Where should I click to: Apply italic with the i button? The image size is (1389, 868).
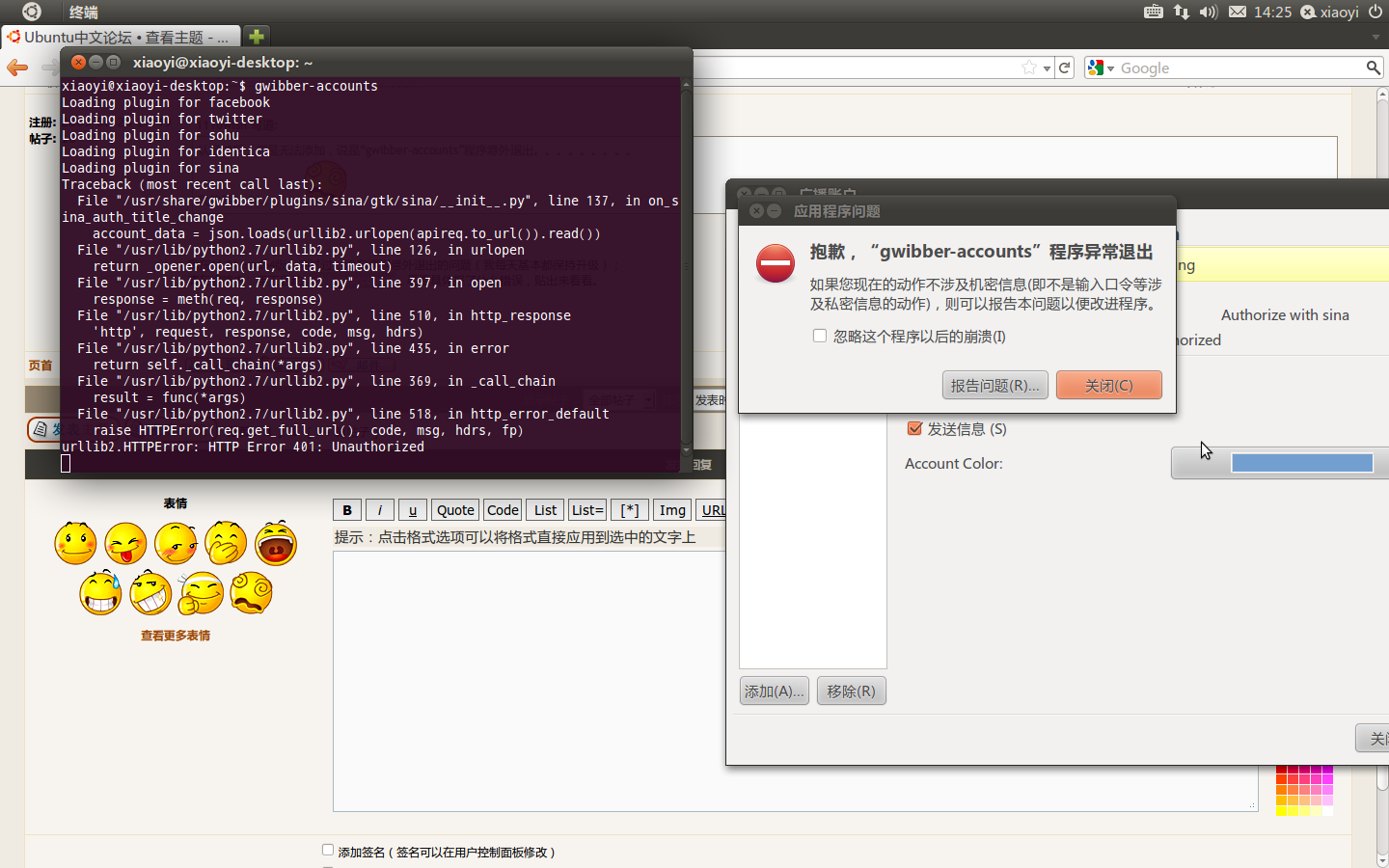(380, 510)
